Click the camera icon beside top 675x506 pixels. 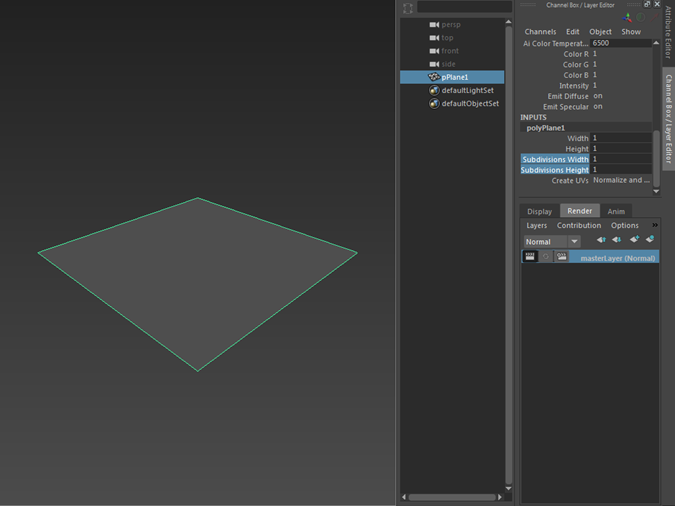[x=434, y=38]
